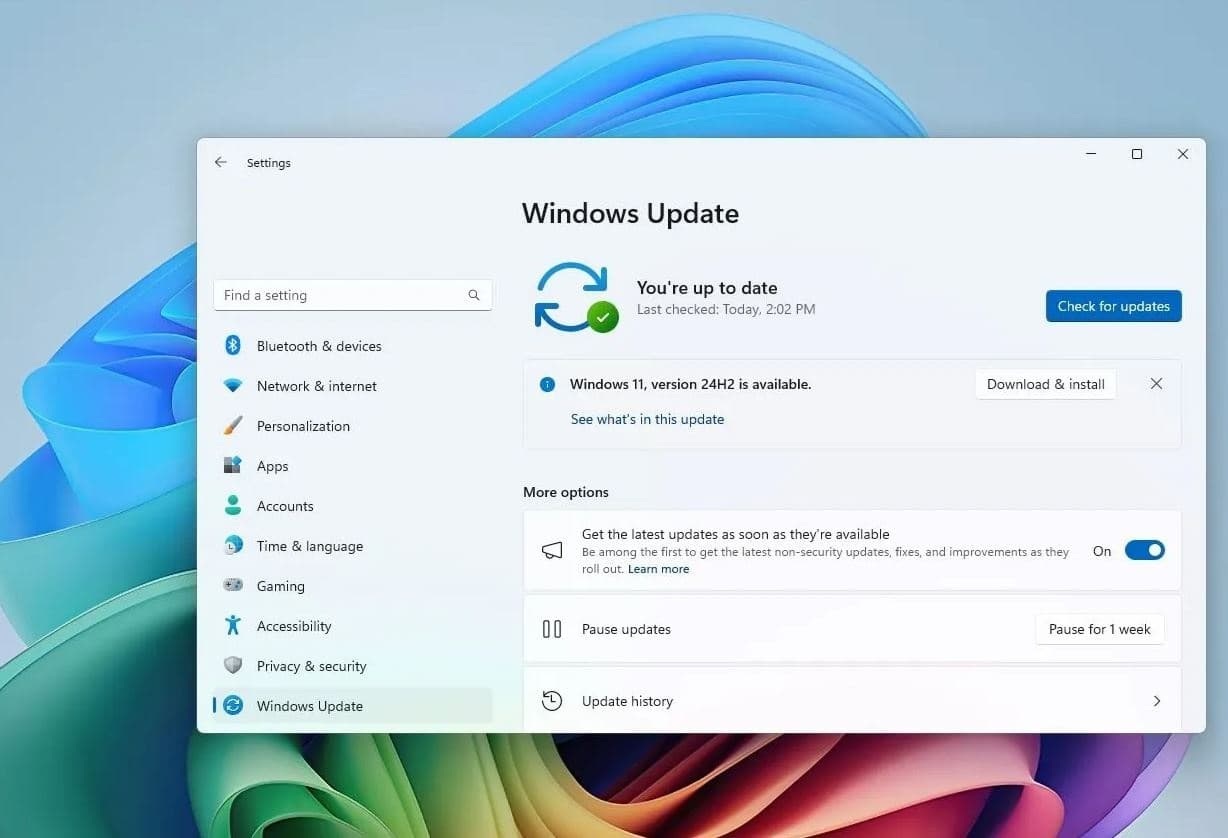Image resolution: width=1228 pixels, height=838 pixels.
Task: Turn off get latest updates toggle
Action: pyautogui.click(x=1145, y=550)
